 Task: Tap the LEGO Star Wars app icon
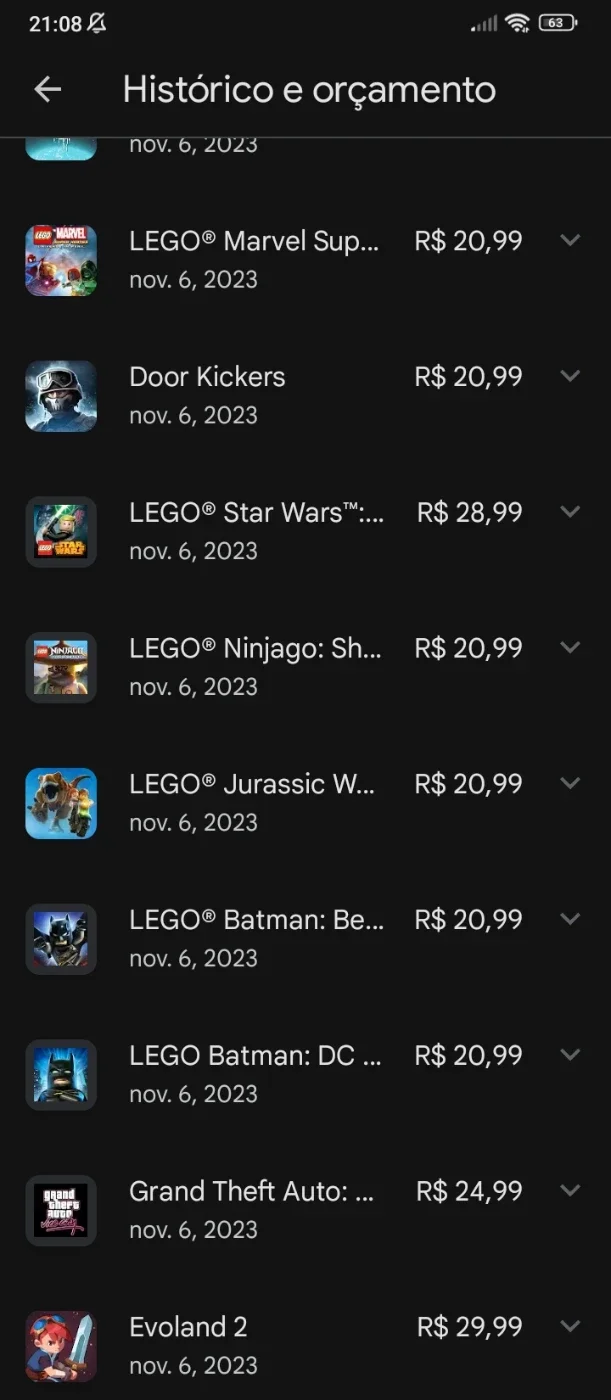pyautogui.click(x=61, y=532)
